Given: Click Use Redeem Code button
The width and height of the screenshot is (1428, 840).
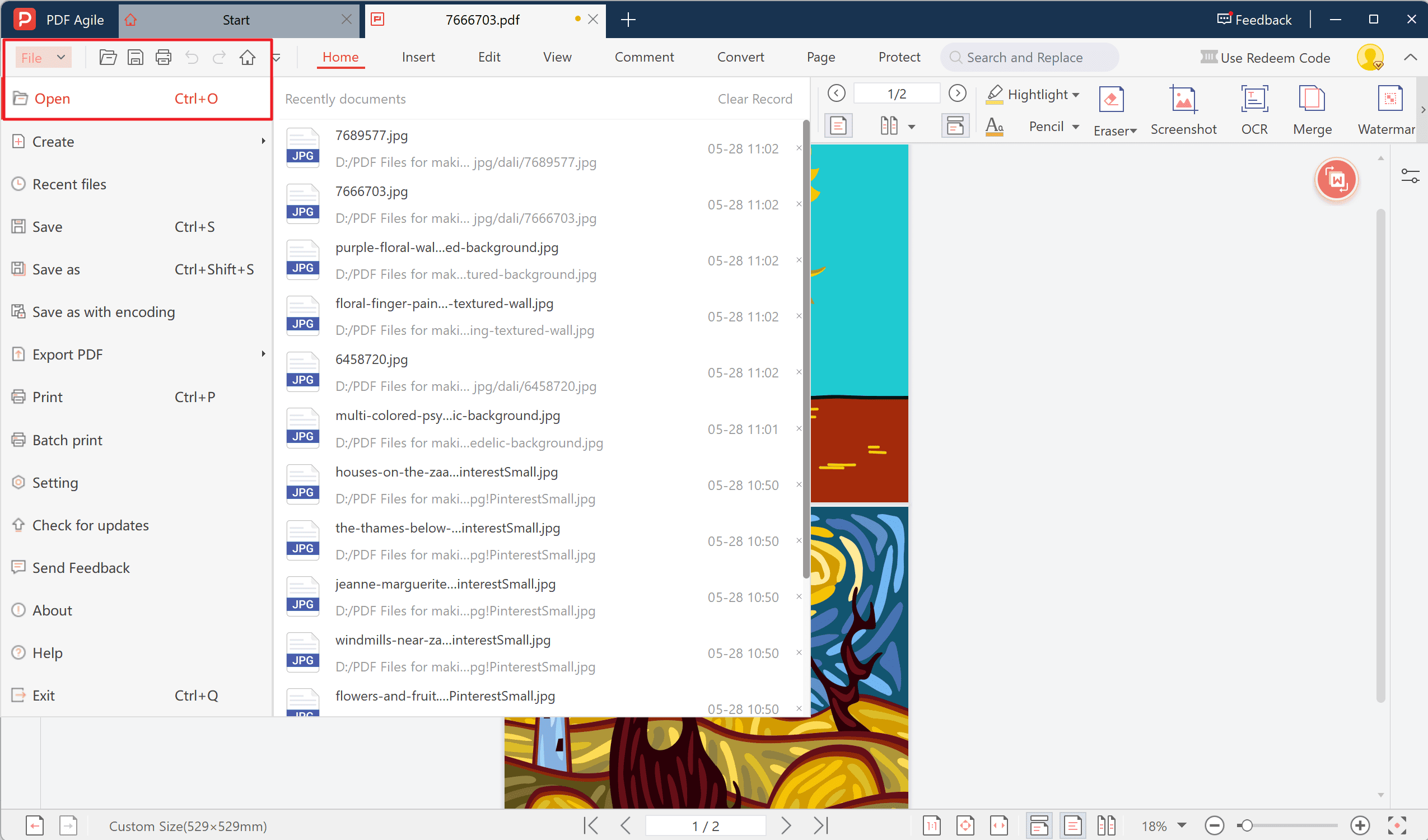Looking at the screenshot, I should (1265, 58).
